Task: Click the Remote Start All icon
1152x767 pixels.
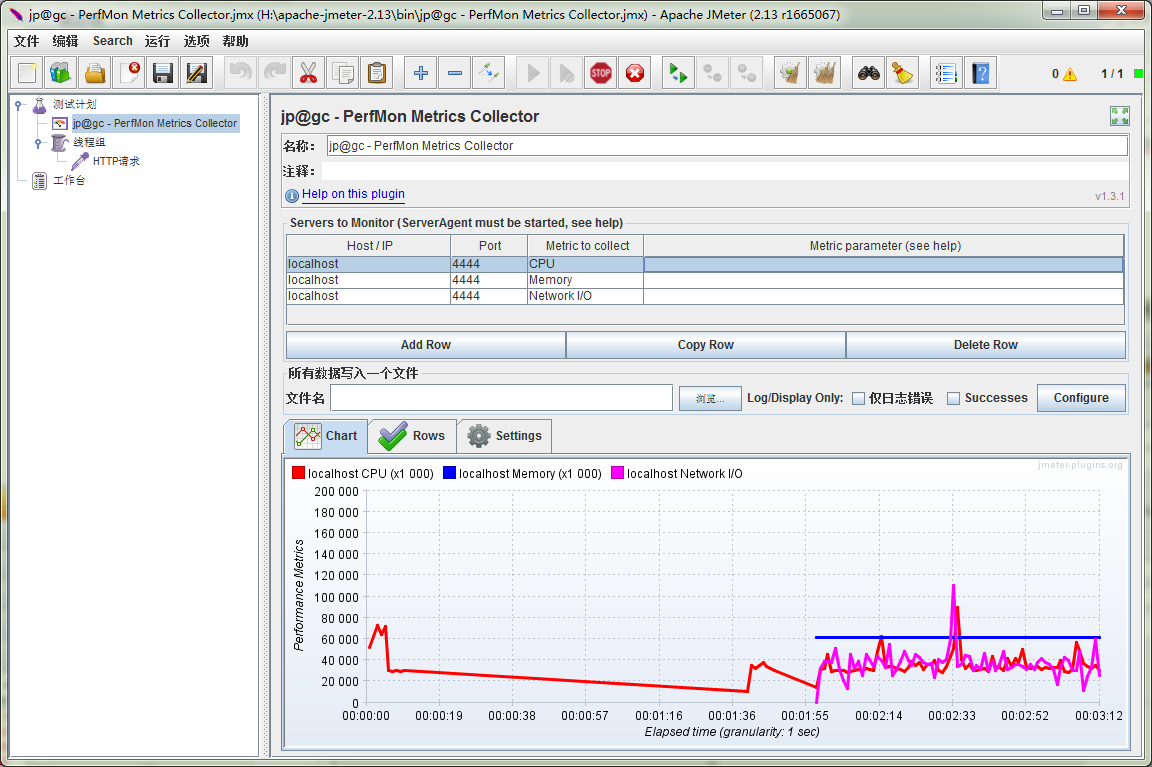Action: click(x=678, y=73)
